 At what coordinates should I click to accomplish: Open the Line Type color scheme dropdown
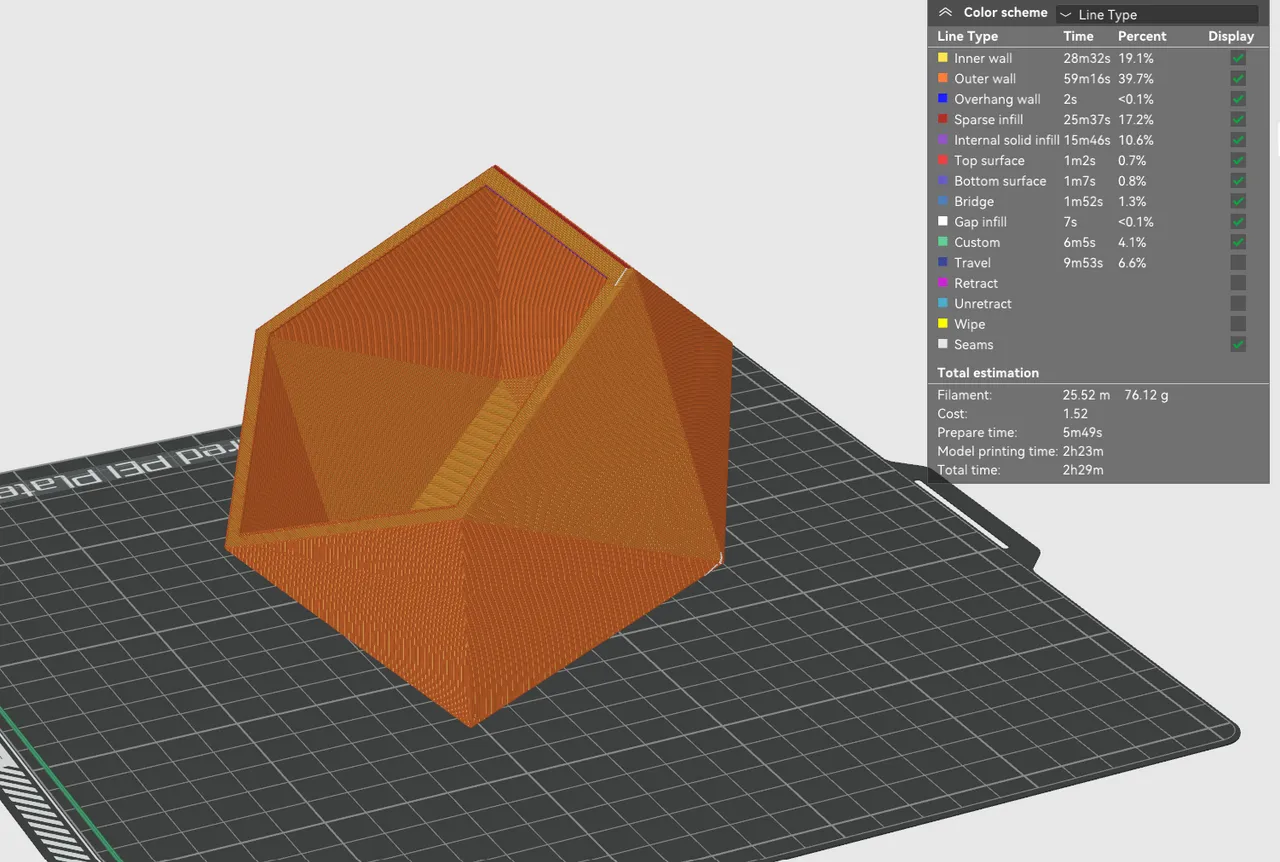click(1156, 14)
